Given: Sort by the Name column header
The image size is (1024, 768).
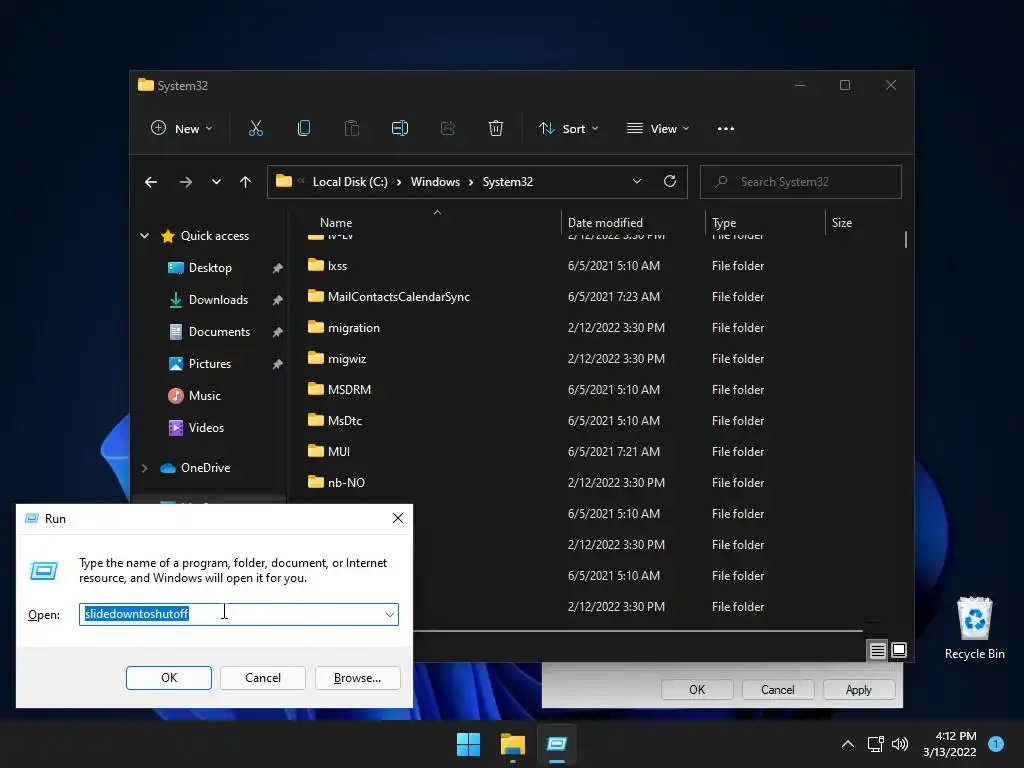Looking at the screenshot, I should 336,223.
